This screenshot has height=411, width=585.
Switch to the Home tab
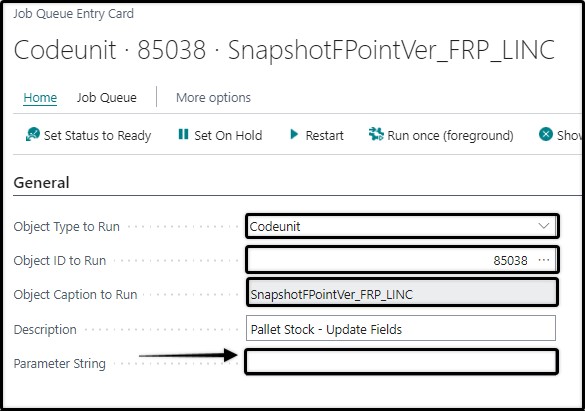click(x=40, y=97)
